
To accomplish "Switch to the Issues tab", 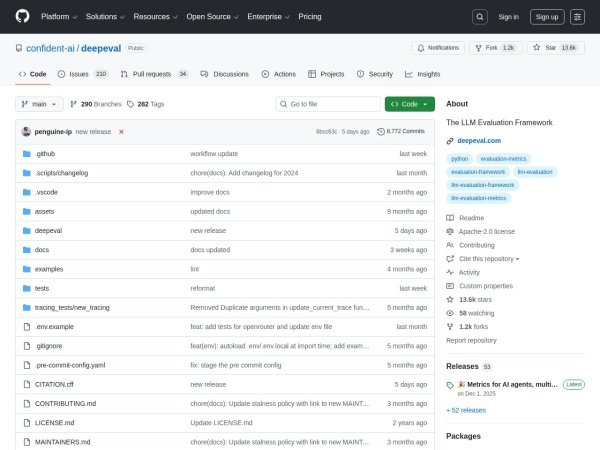I will [x=83, y=74].
